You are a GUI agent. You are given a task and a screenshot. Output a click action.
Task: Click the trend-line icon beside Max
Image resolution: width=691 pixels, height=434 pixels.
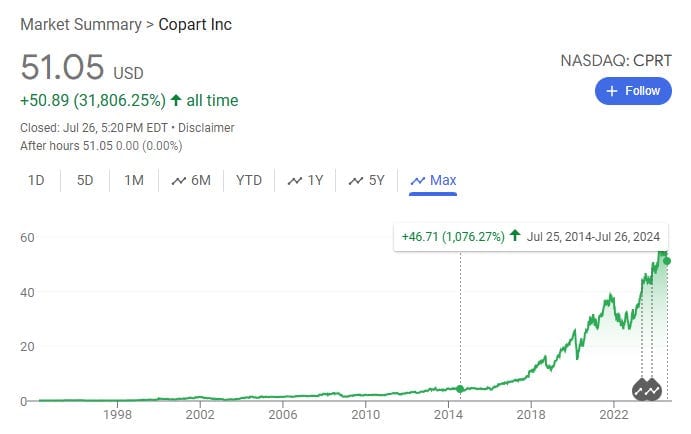[418, 181]
